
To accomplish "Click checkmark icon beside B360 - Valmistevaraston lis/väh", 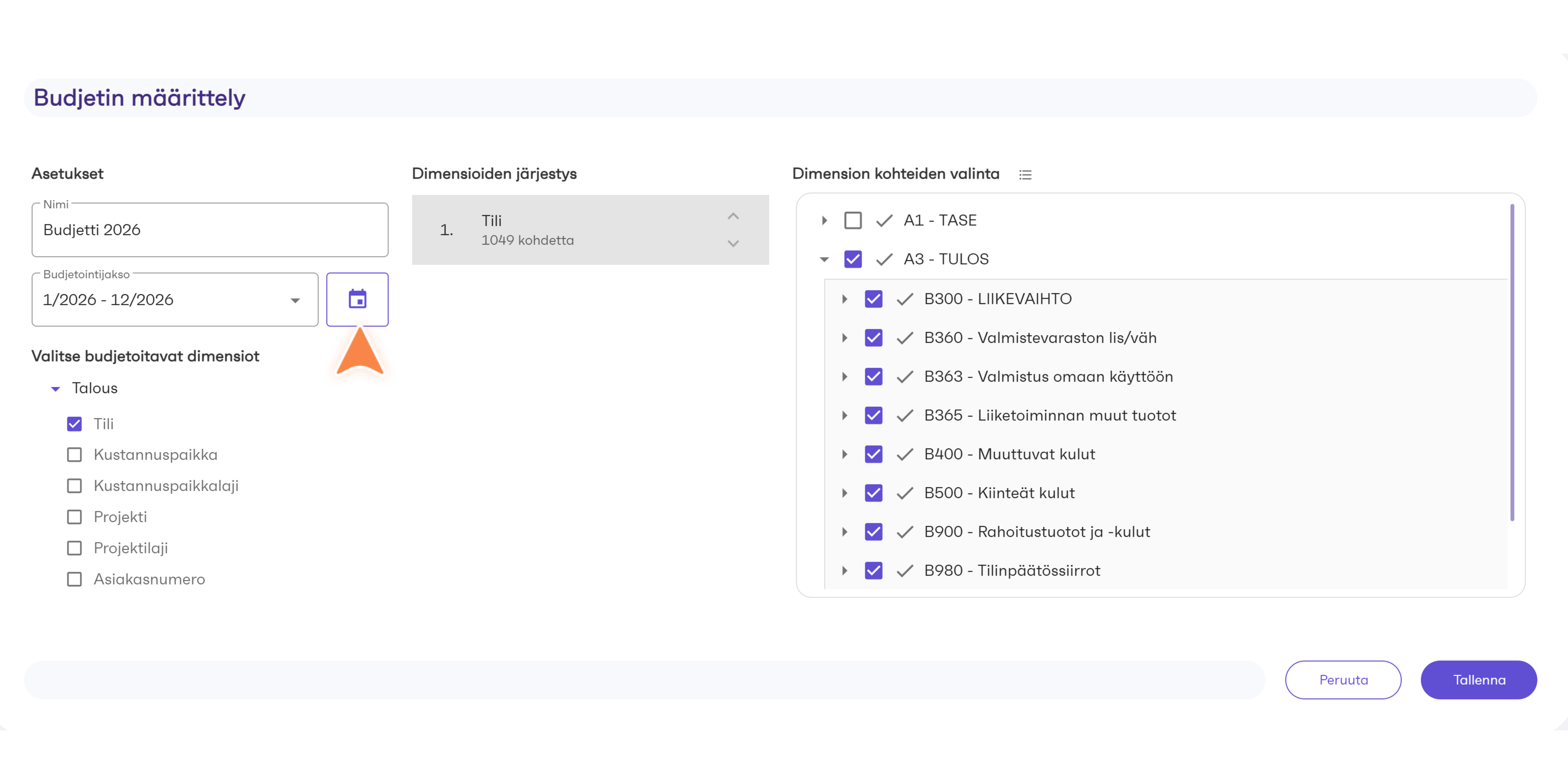I will coord(905,338).
